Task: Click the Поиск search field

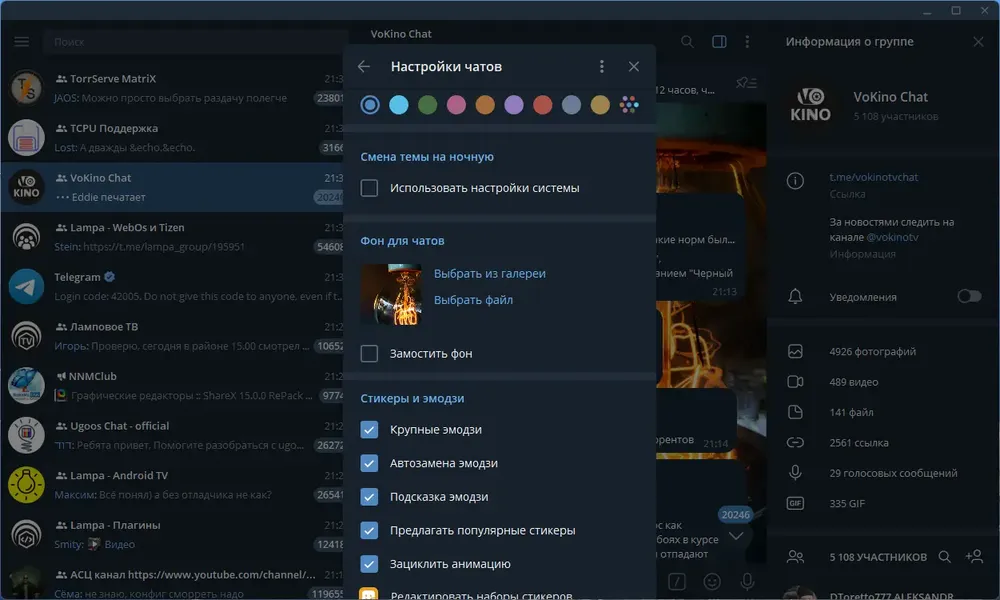Action: (x=195, y=41)
